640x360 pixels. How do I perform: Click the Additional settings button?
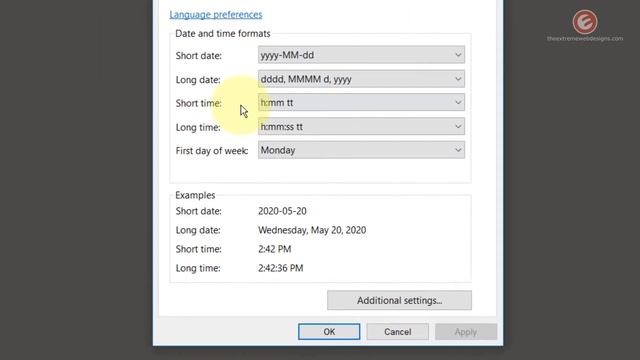(399, 300)
